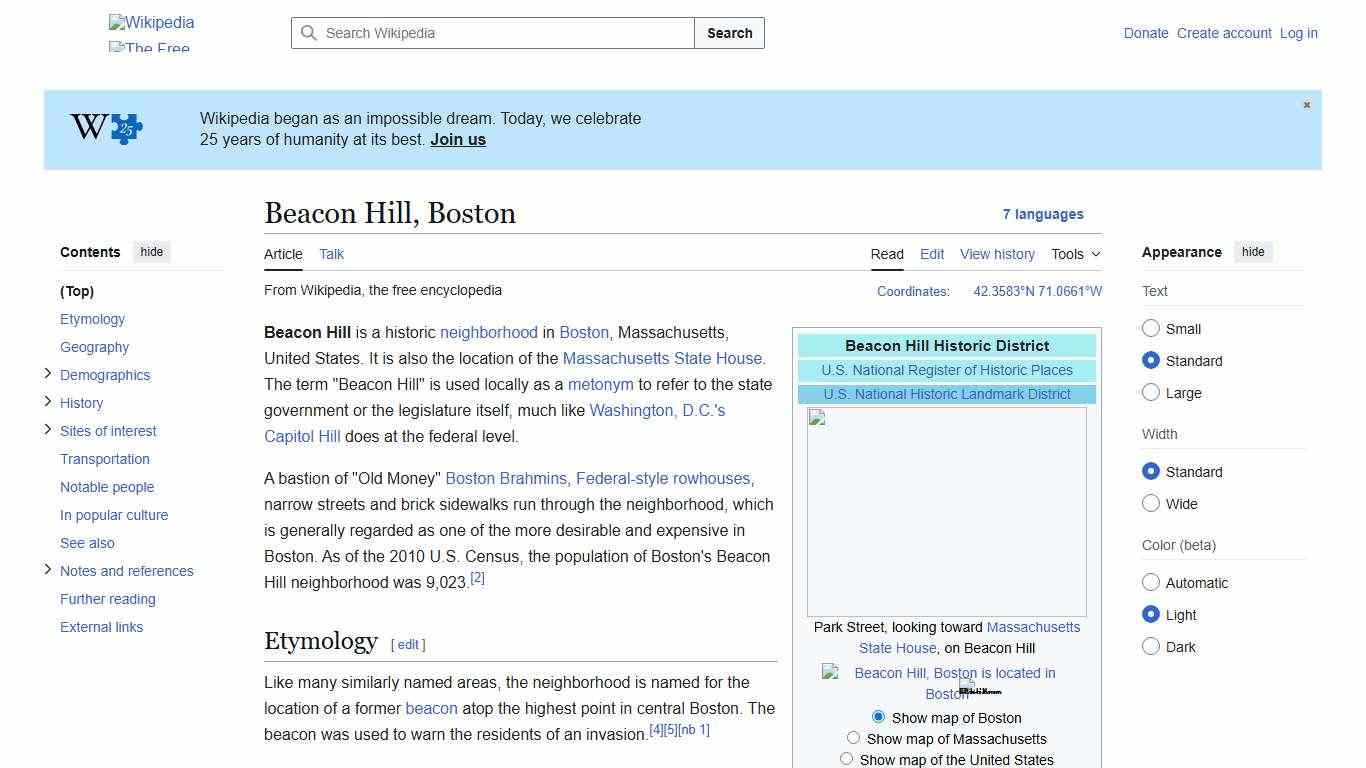Switch to the Talk tab

coord(331,254)
